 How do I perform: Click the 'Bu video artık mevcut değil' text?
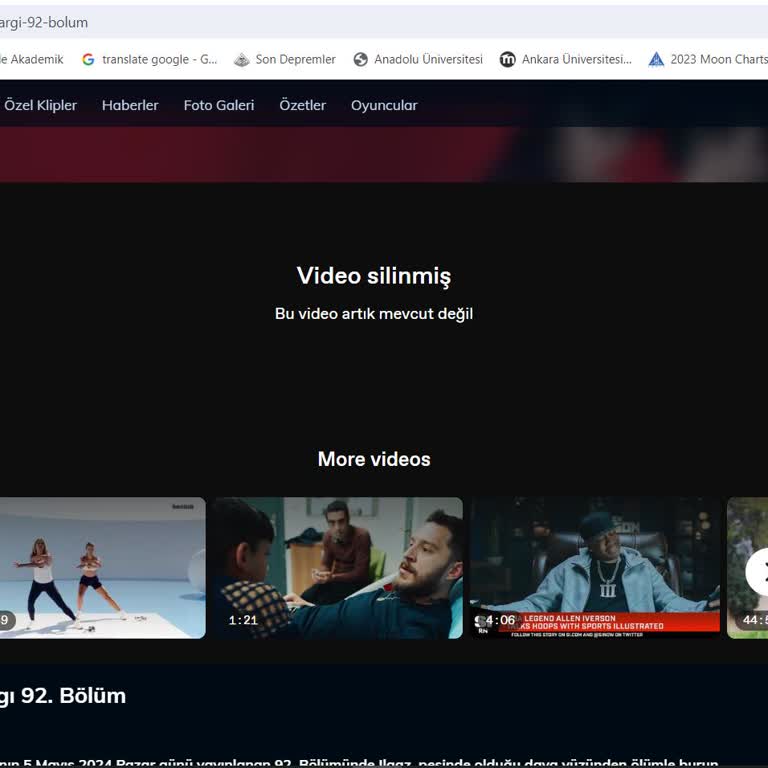pos(374,313)
